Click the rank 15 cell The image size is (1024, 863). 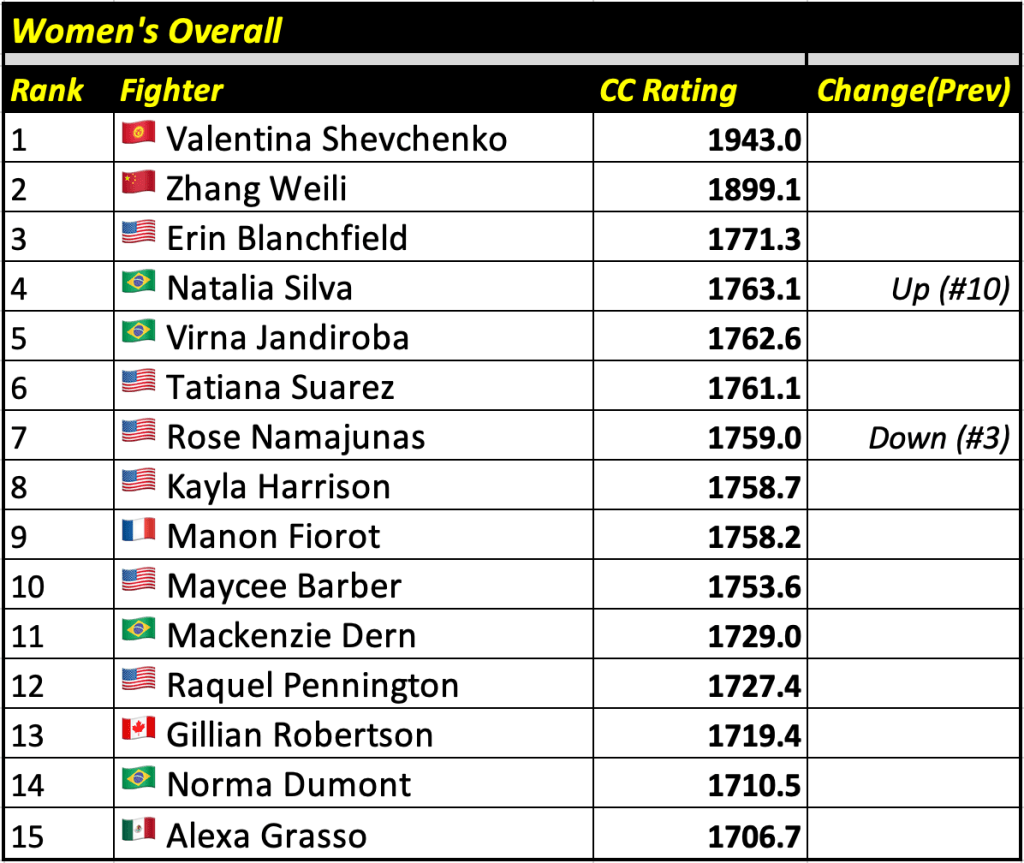pyautogui.click(x=28, y=835)
